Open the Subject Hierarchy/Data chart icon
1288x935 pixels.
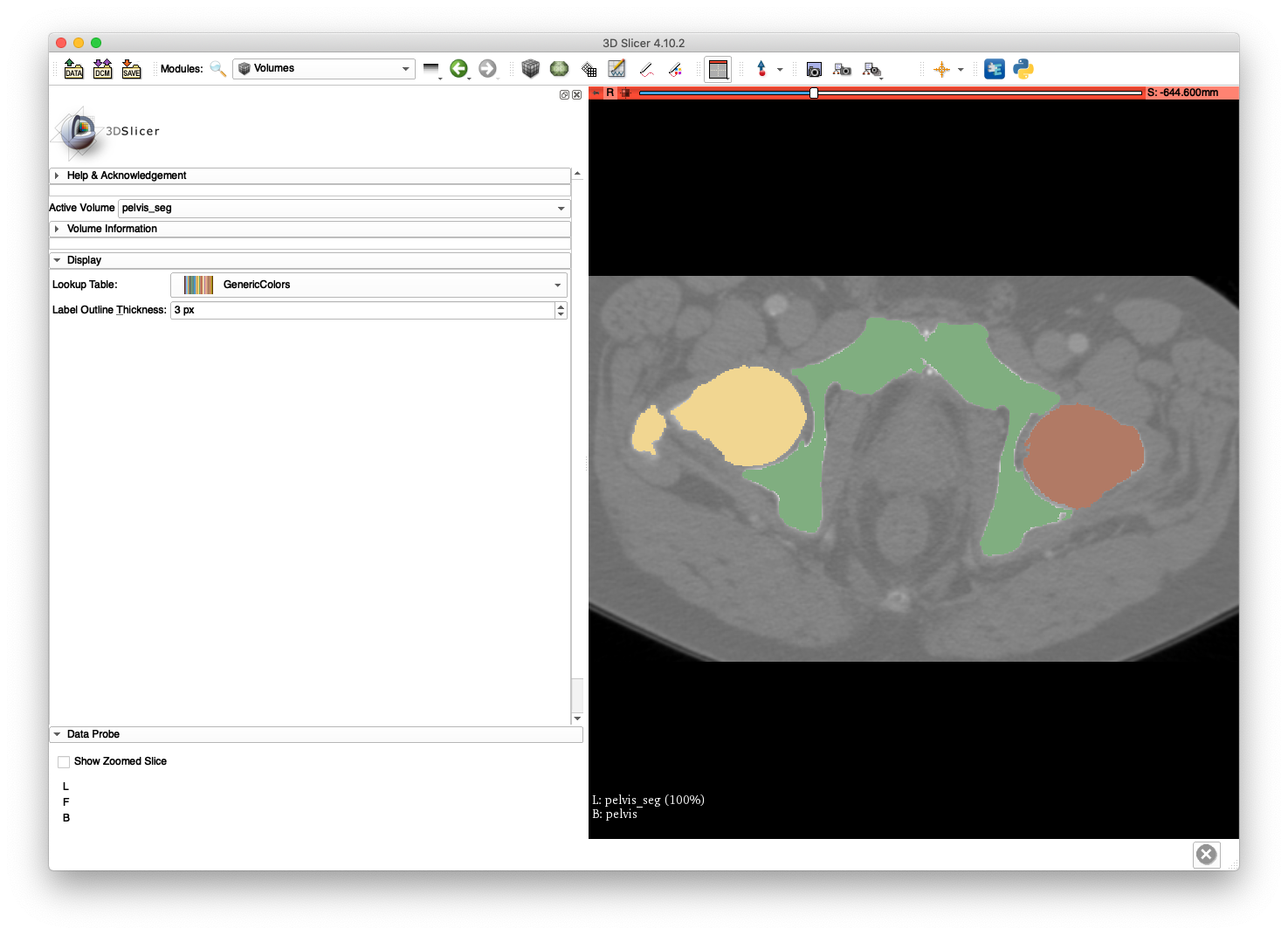[x=617, y=69]
